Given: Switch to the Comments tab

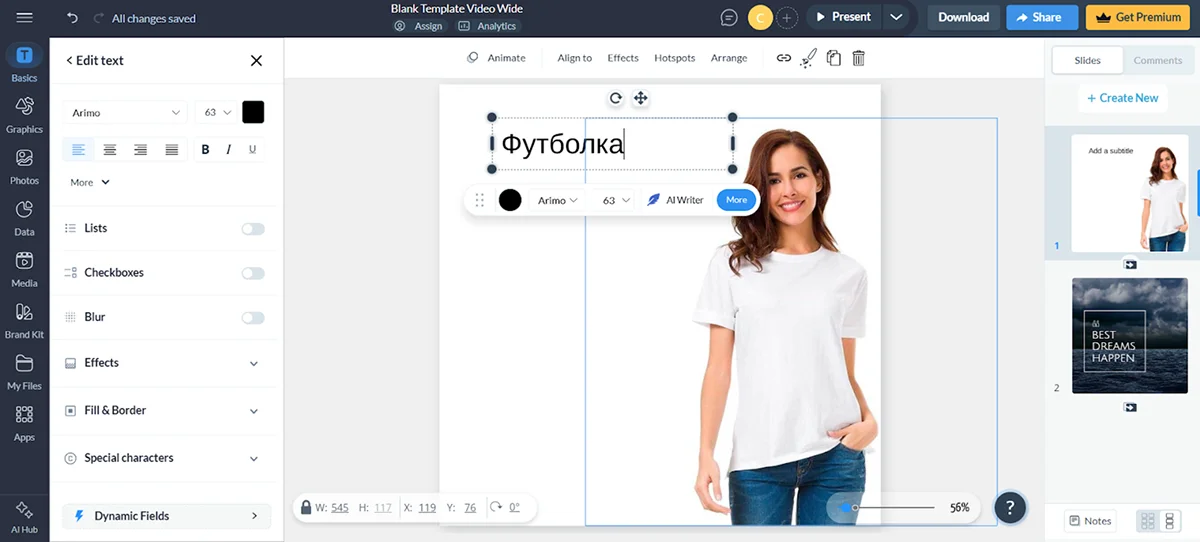Looking at the screenshot, I should click(x=1157, y=61).
